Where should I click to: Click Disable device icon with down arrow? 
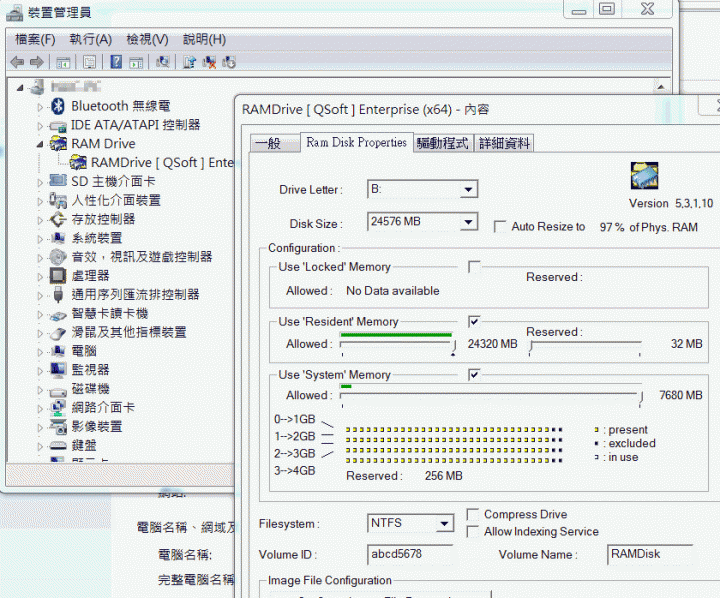[x=229, y=62]
